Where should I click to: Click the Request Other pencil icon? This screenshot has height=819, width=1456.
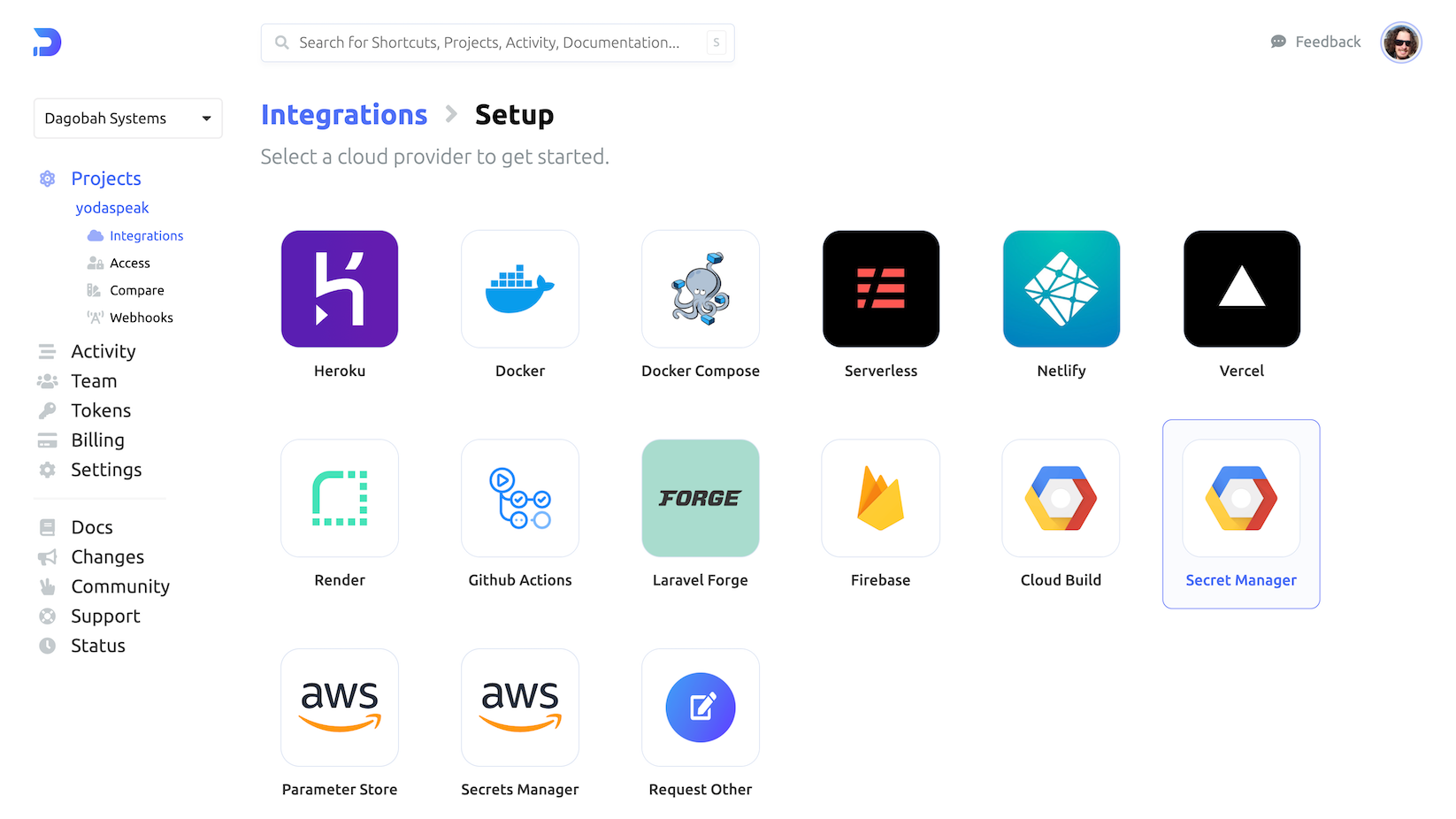(701, 708)
